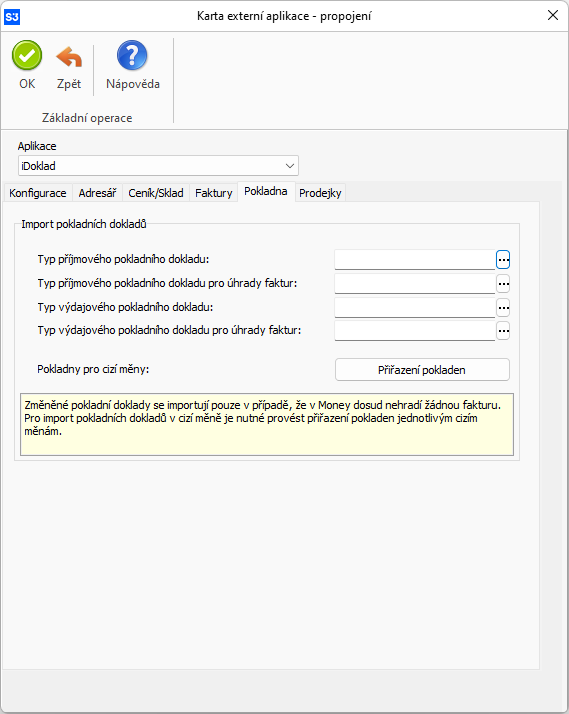Browse for Typ výdajového pokladního dokladu

(x=503, y=308)
